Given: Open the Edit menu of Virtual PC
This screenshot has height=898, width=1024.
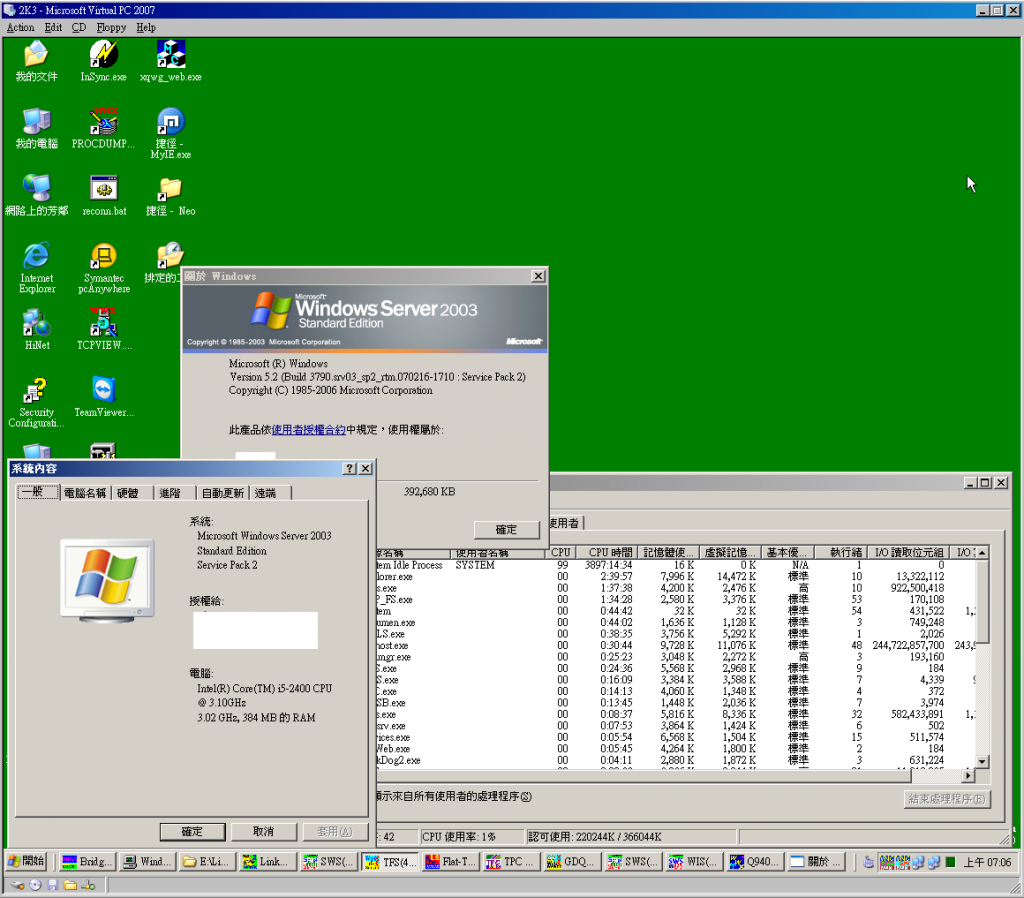Looking at the screenshot, I should tap(53, 27).
